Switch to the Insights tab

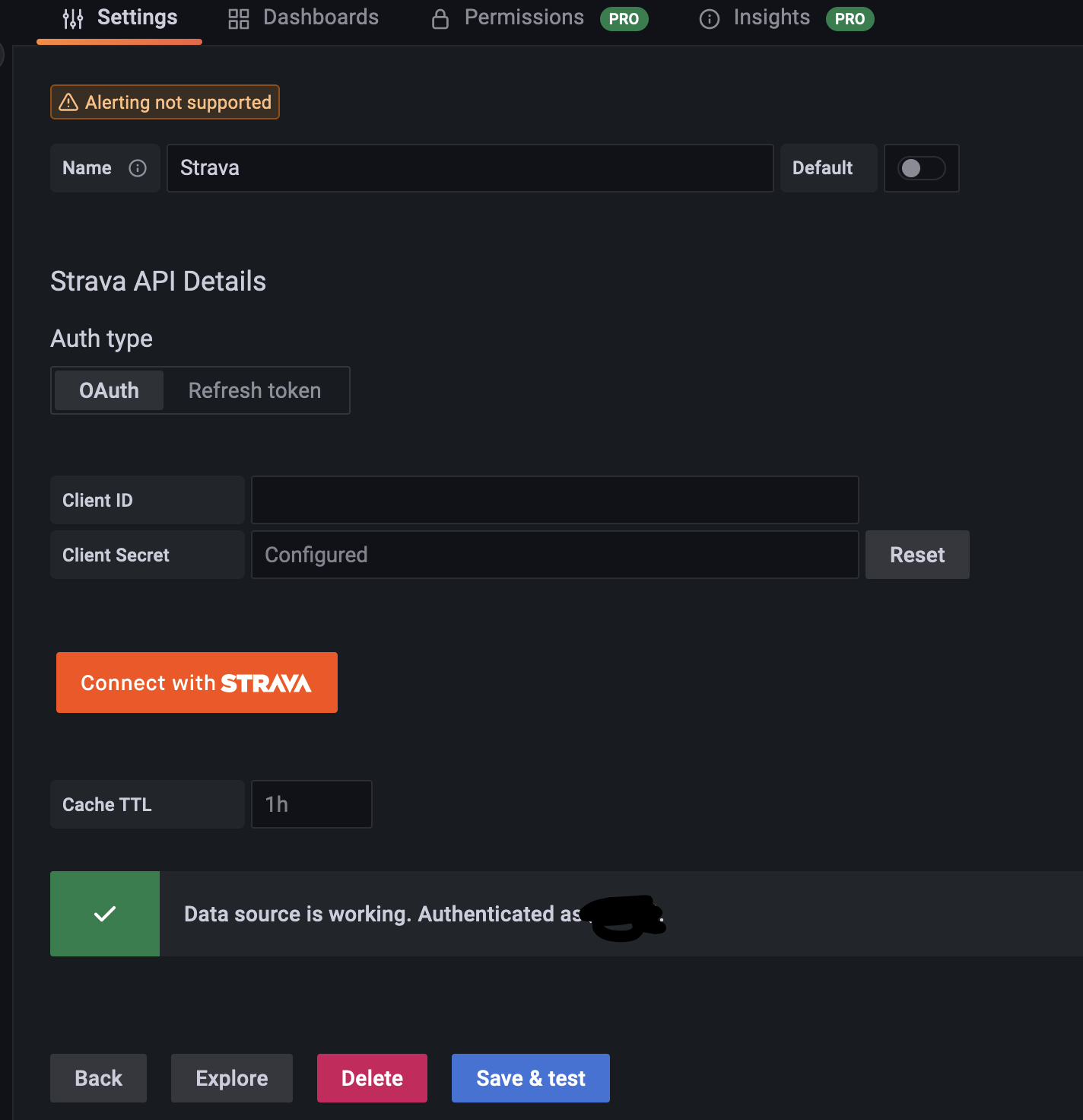[x=771, y=17]
